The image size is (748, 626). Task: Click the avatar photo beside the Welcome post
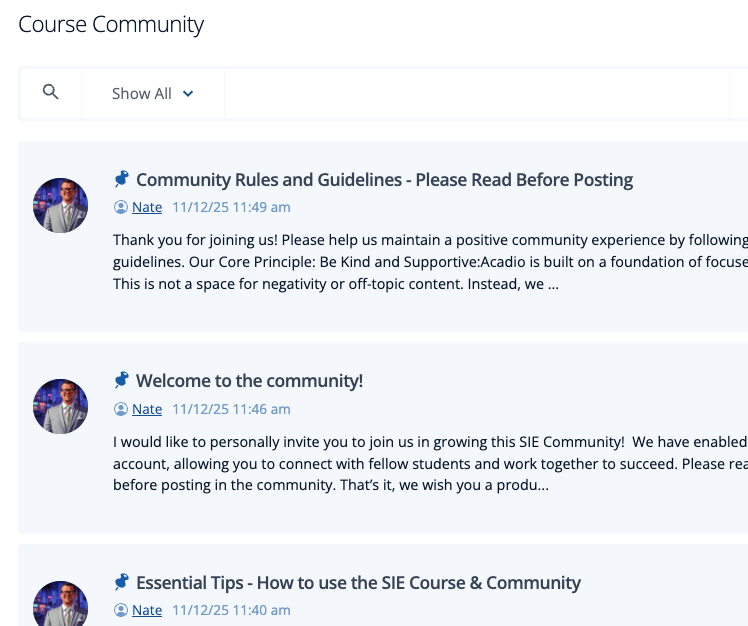click(x=61, y=406)
